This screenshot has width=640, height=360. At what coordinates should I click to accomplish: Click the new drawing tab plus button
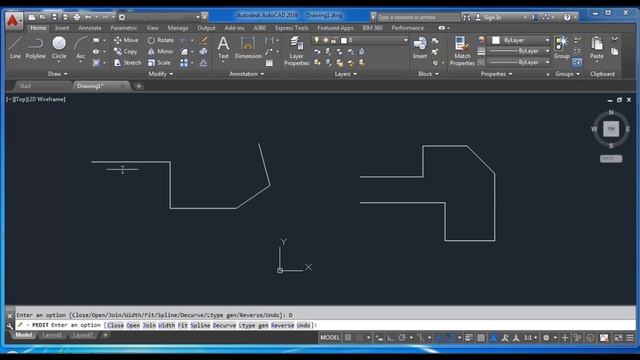[x=139, y=86]
